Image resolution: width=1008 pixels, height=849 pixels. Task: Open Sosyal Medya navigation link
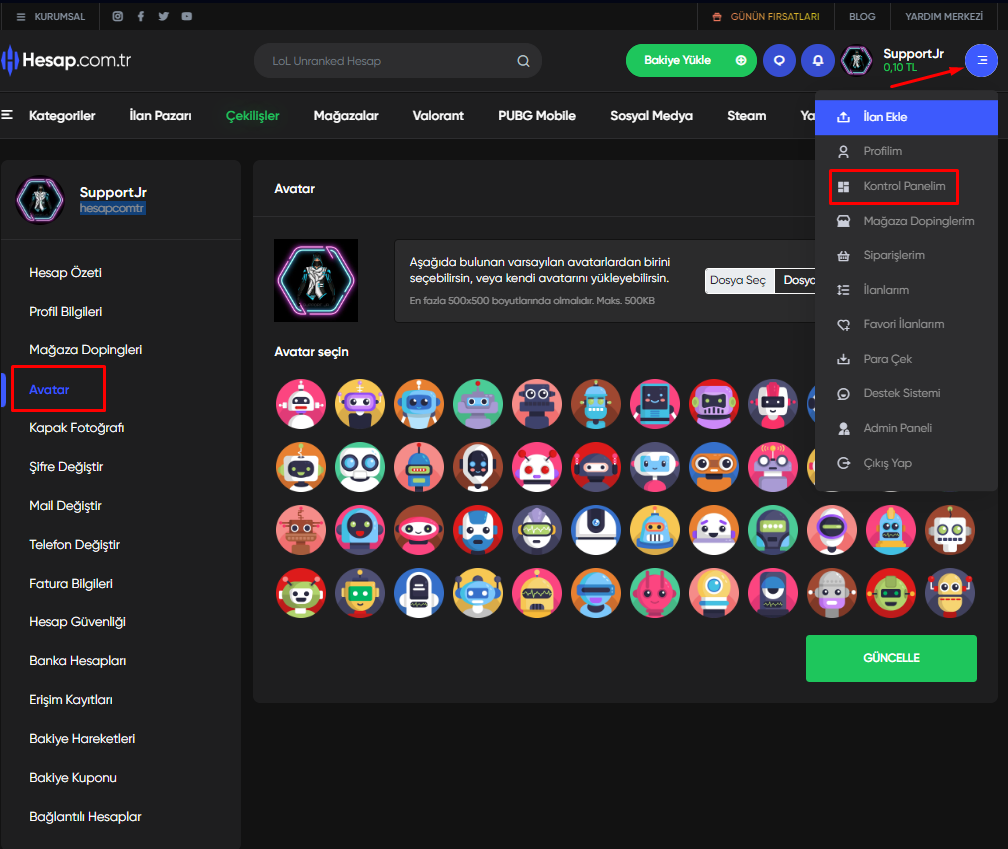pyautogui.click(x=651, y=116)
